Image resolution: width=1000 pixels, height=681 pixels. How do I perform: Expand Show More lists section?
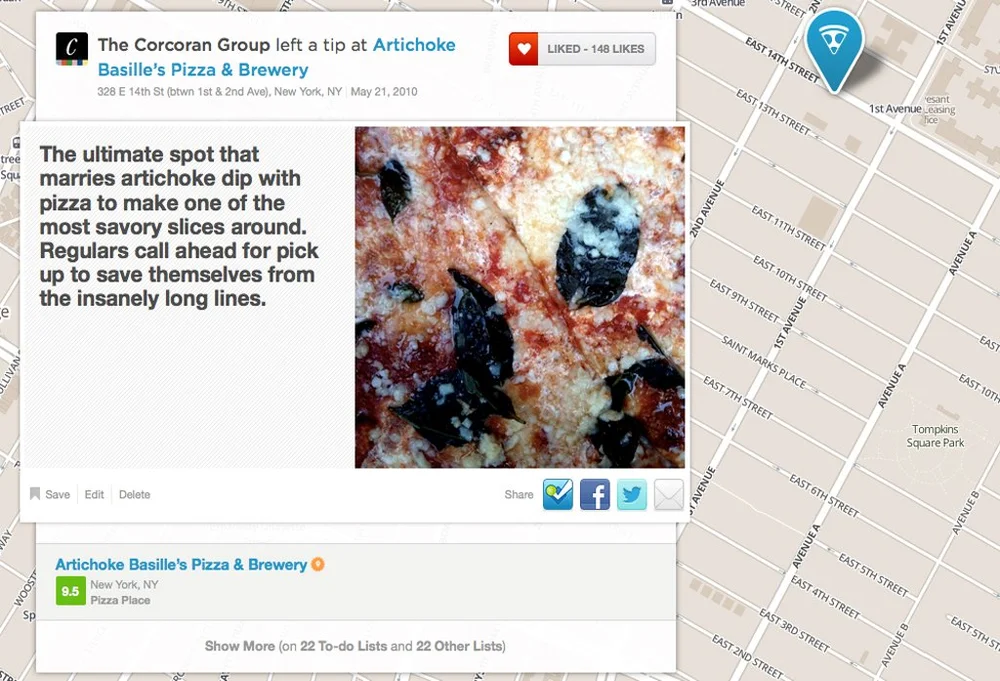click(355, 646)
